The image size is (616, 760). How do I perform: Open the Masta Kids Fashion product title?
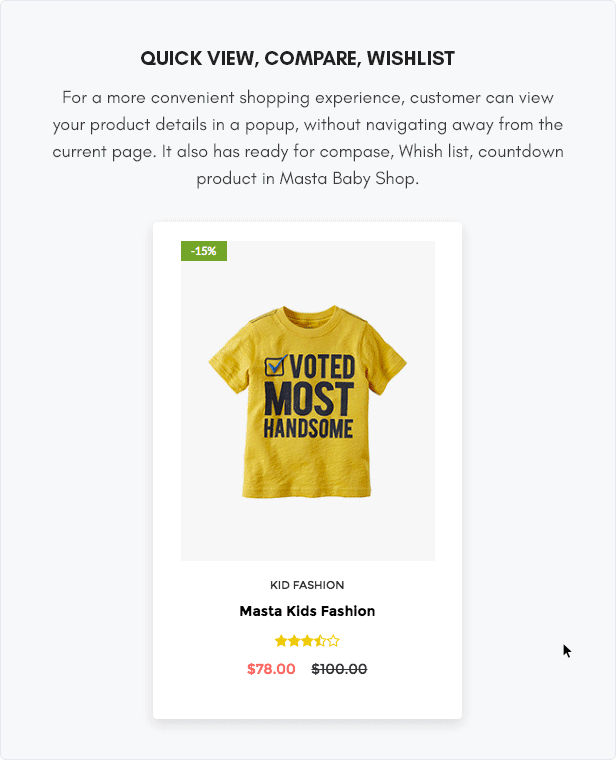click(307, 611)
